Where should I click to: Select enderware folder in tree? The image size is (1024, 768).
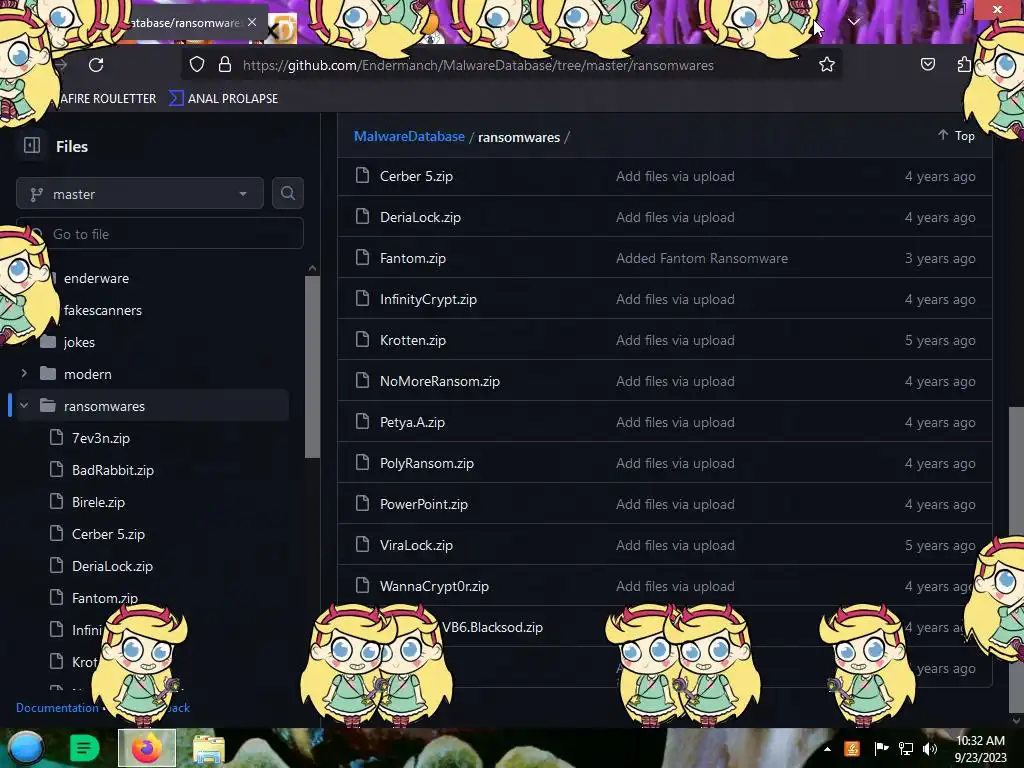click(96, 278)
